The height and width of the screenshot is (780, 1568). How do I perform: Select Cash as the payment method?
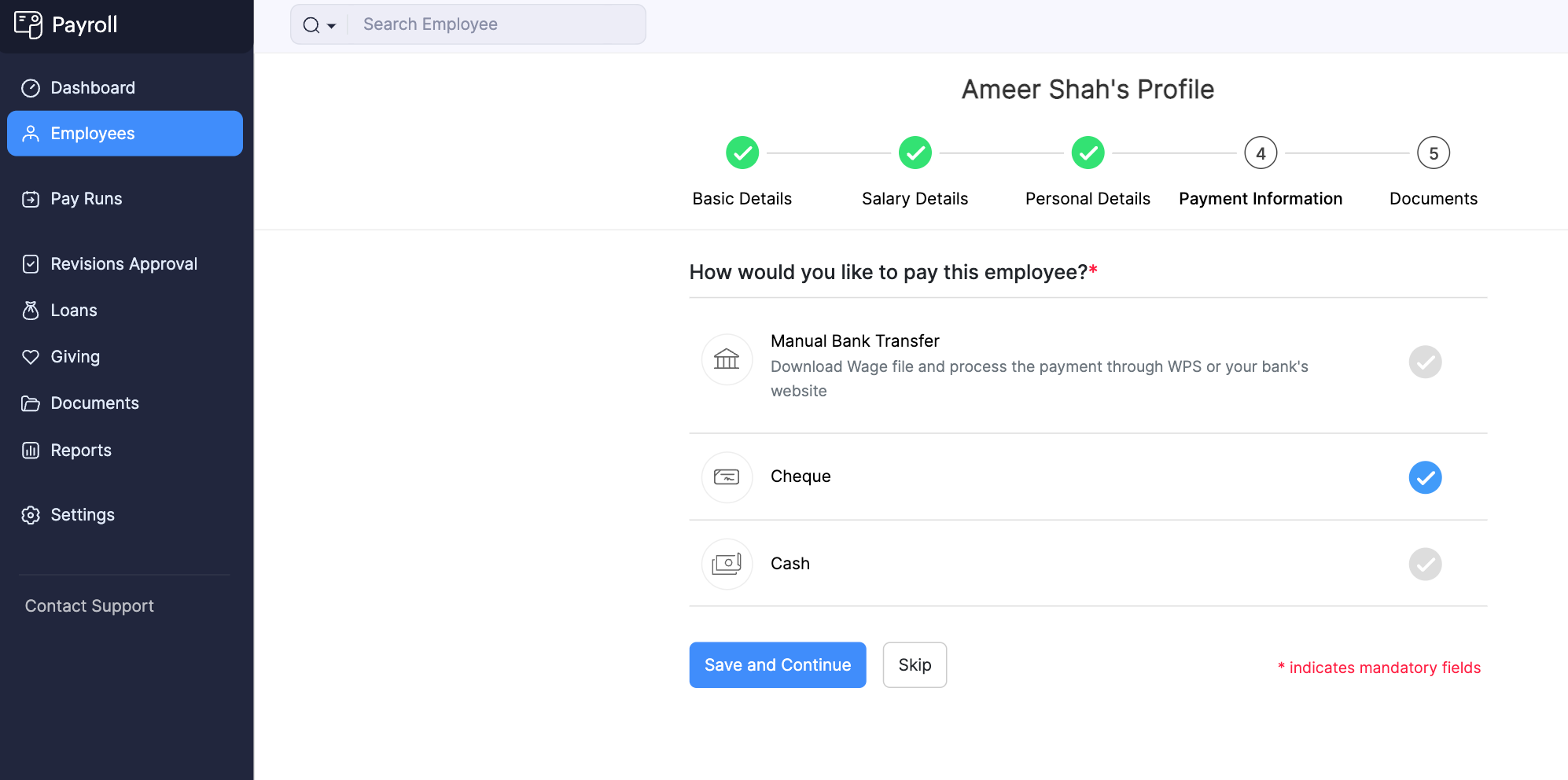[1425, 564]
